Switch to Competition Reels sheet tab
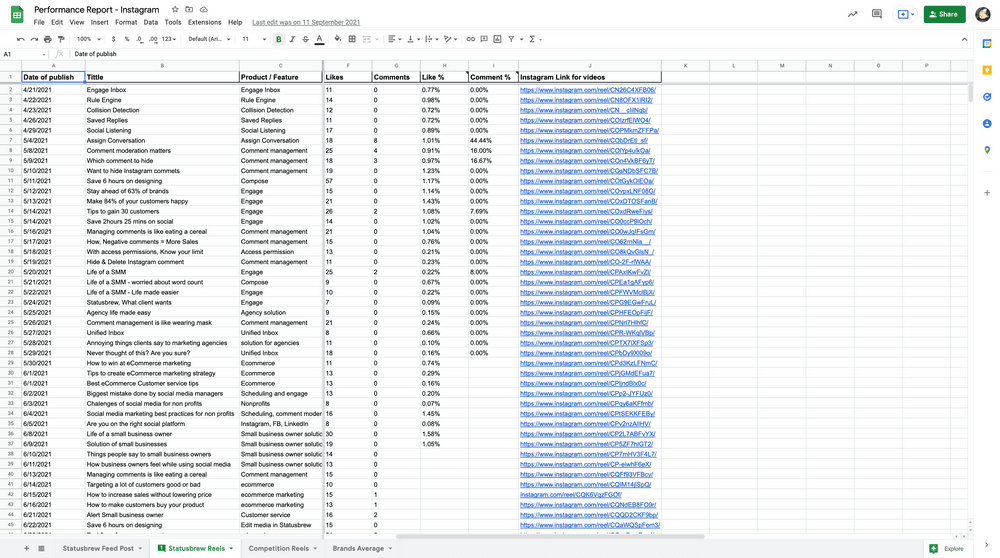The height and width of the screenshot is (558, 1000). click(282, 548)
